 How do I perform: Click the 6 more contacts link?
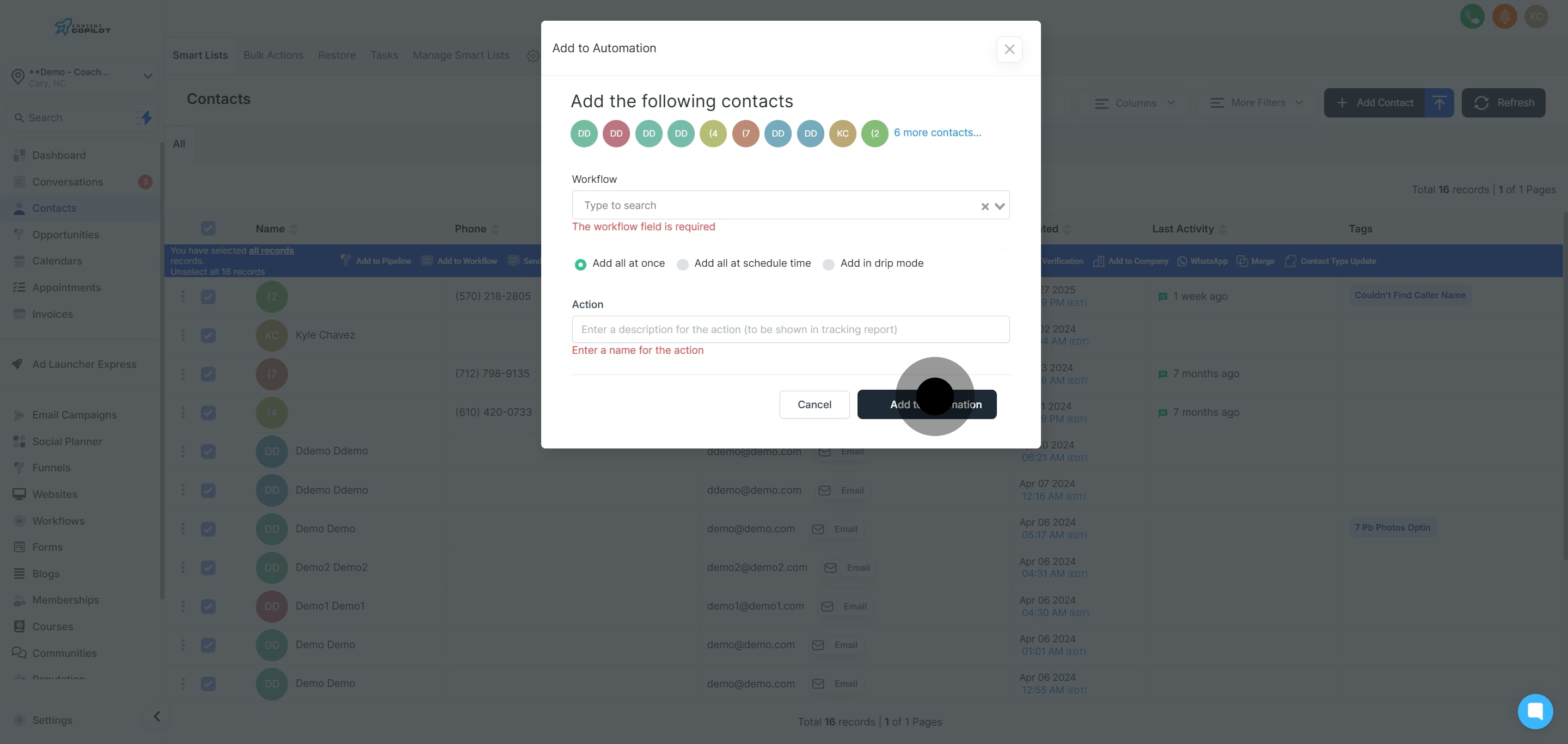[937, 133]
